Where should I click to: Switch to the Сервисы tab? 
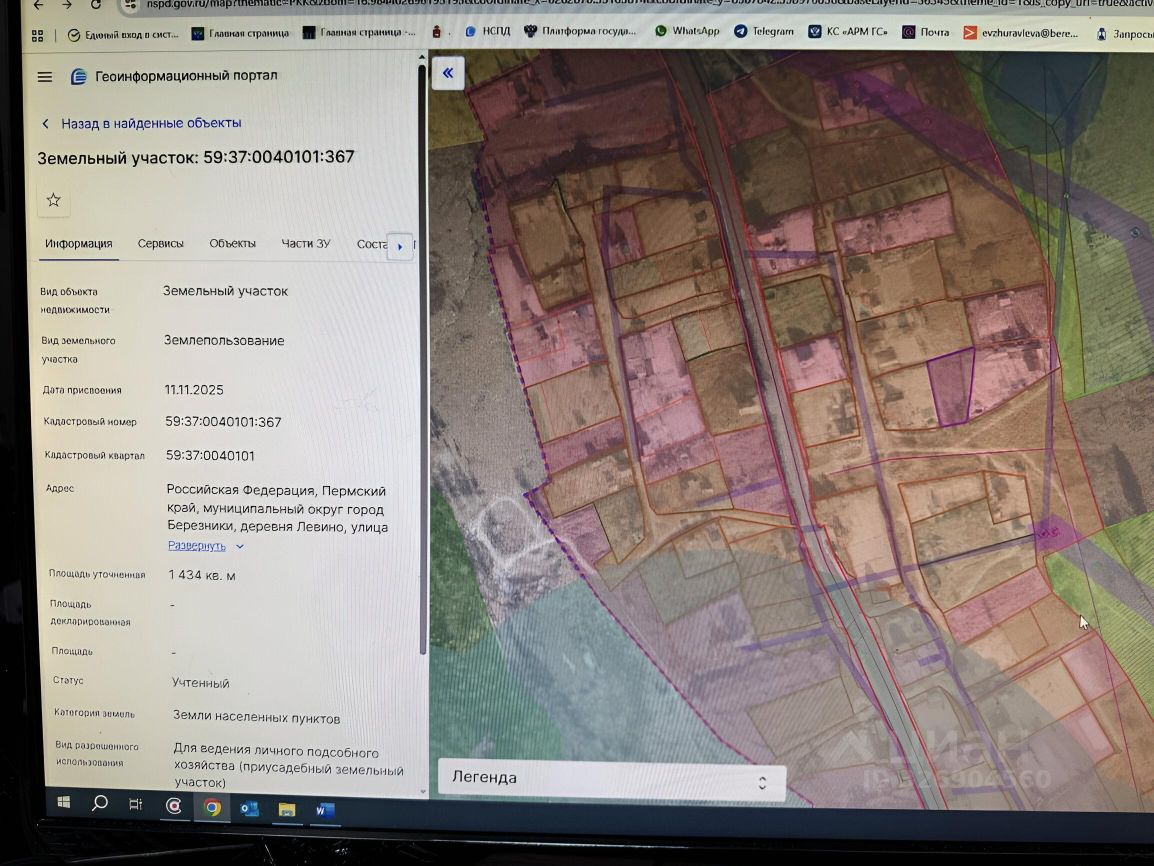pos(160,244)
